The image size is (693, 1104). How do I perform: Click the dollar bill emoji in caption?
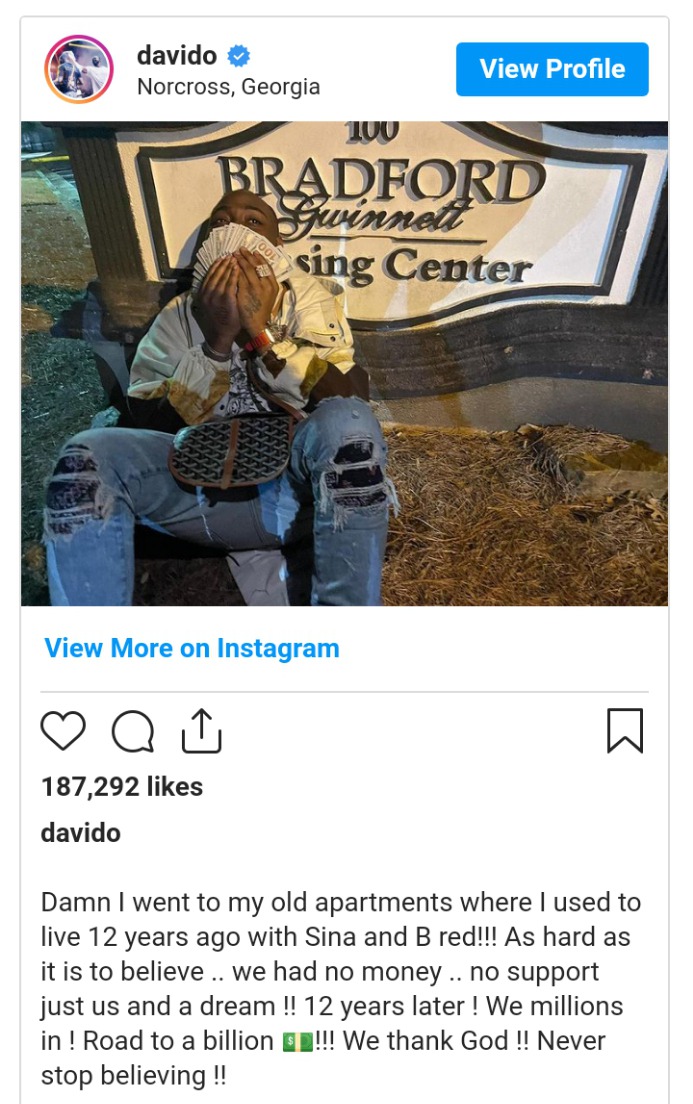(297, 1041)
